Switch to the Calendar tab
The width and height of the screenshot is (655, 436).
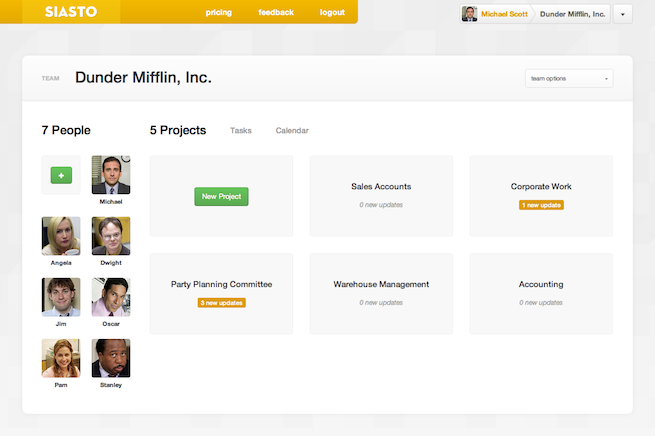(292, 131)
